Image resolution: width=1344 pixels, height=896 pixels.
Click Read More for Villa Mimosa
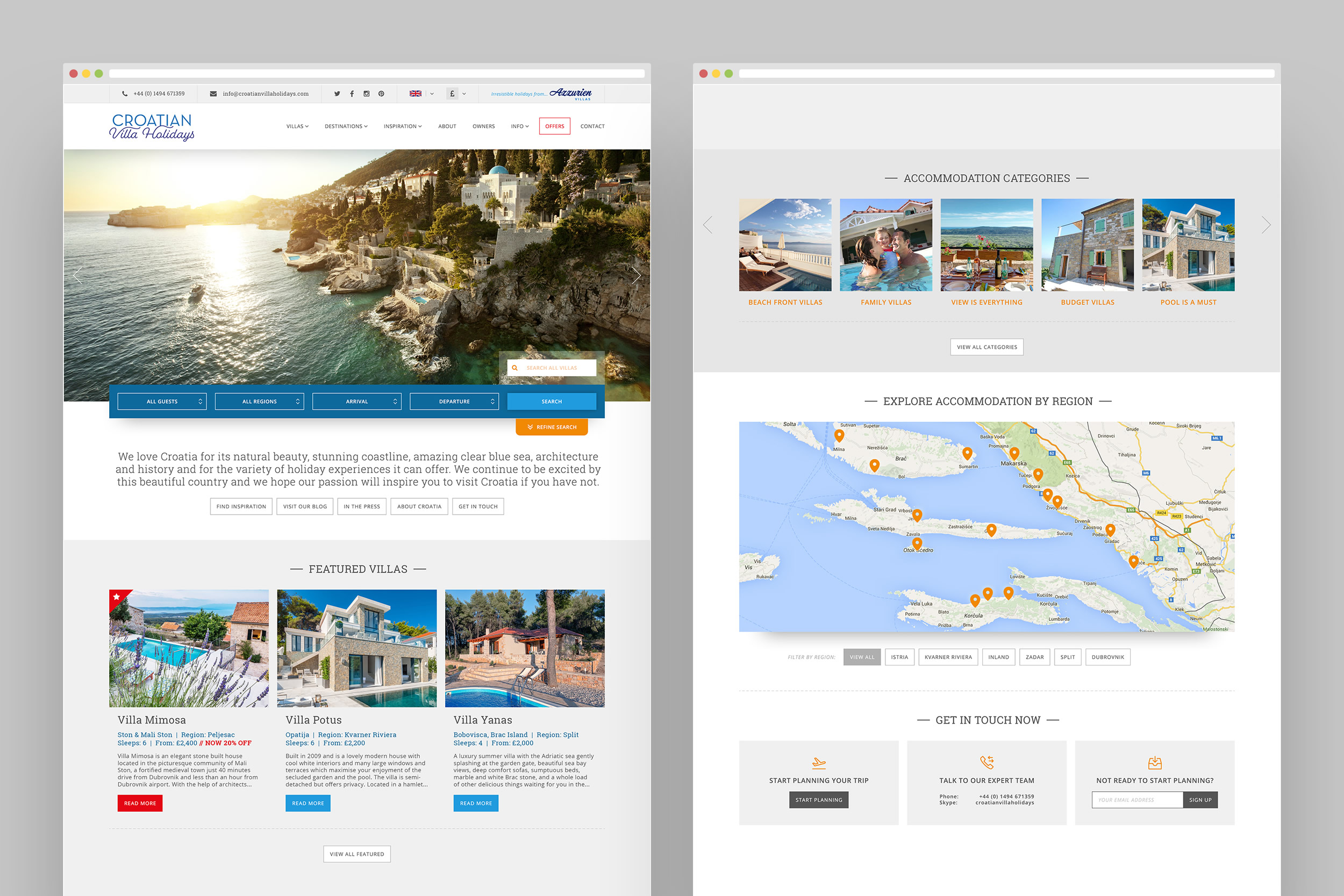click(x=140, y=804)
